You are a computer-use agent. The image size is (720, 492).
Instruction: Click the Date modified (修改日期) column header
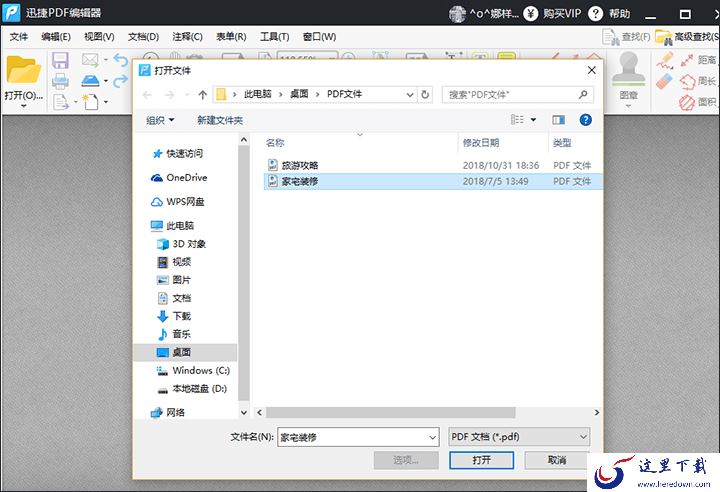coord(481,143)
